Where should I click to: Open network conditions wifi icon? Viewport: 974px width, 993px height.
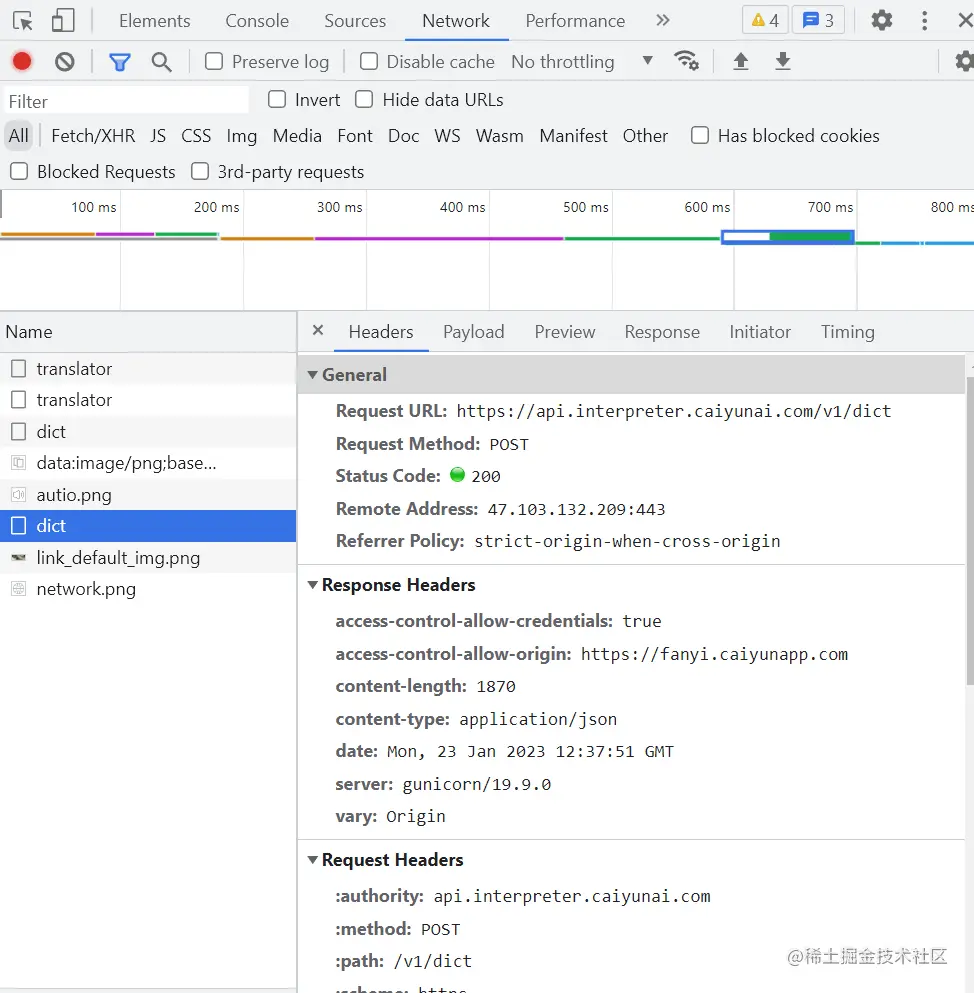click(x=686, y=61)
